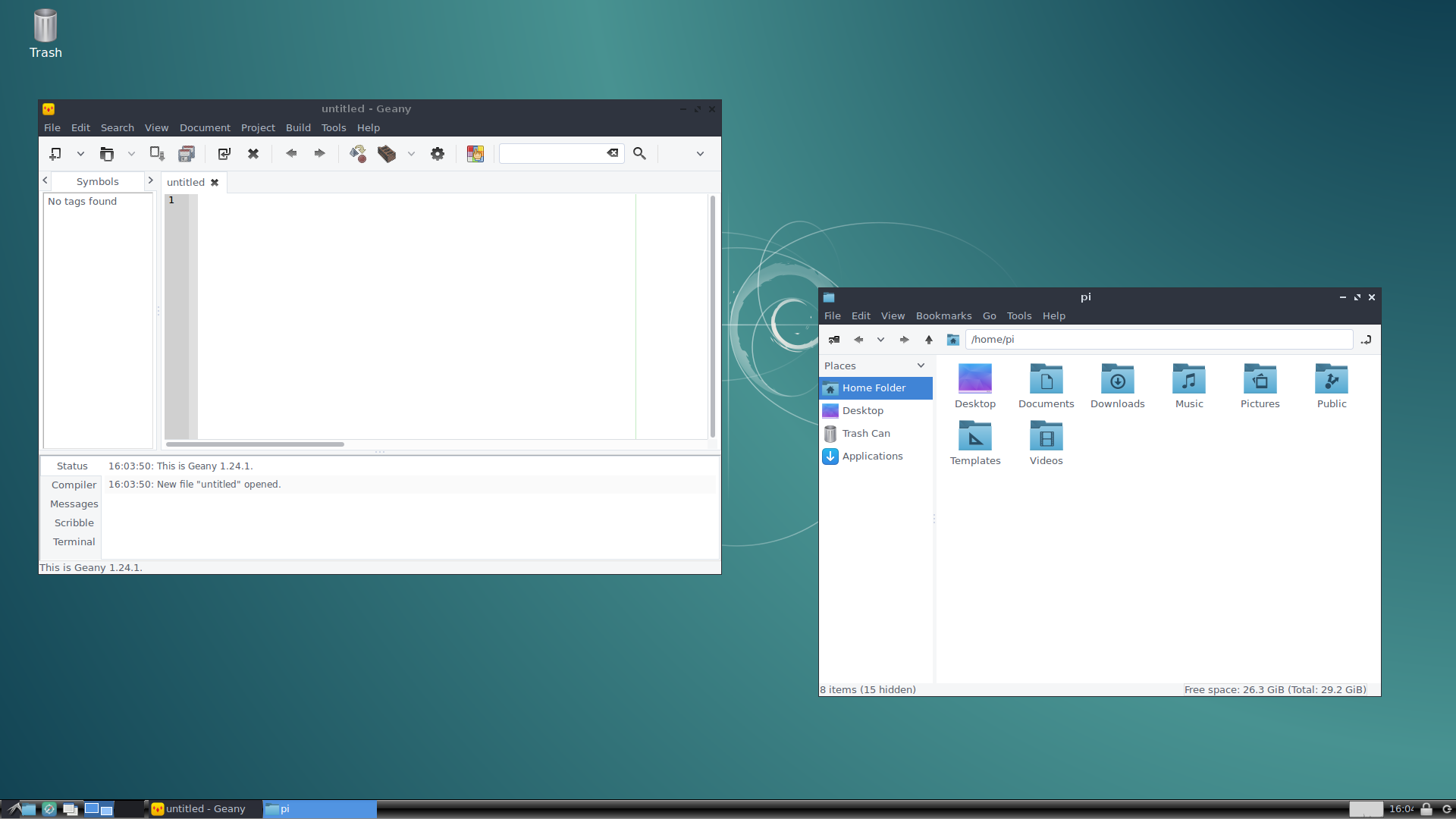Open the file manager Bookmarks menu
Screen dimensions: 1456x819
943,315
